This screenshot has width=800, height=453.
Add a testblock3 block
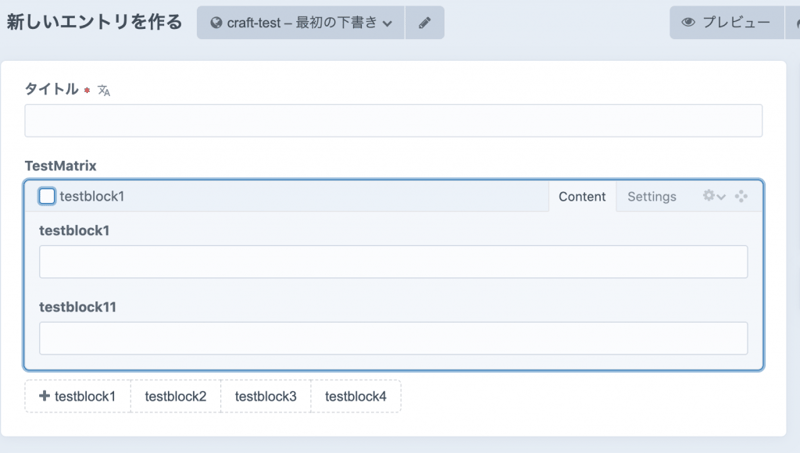coord(266,396)
